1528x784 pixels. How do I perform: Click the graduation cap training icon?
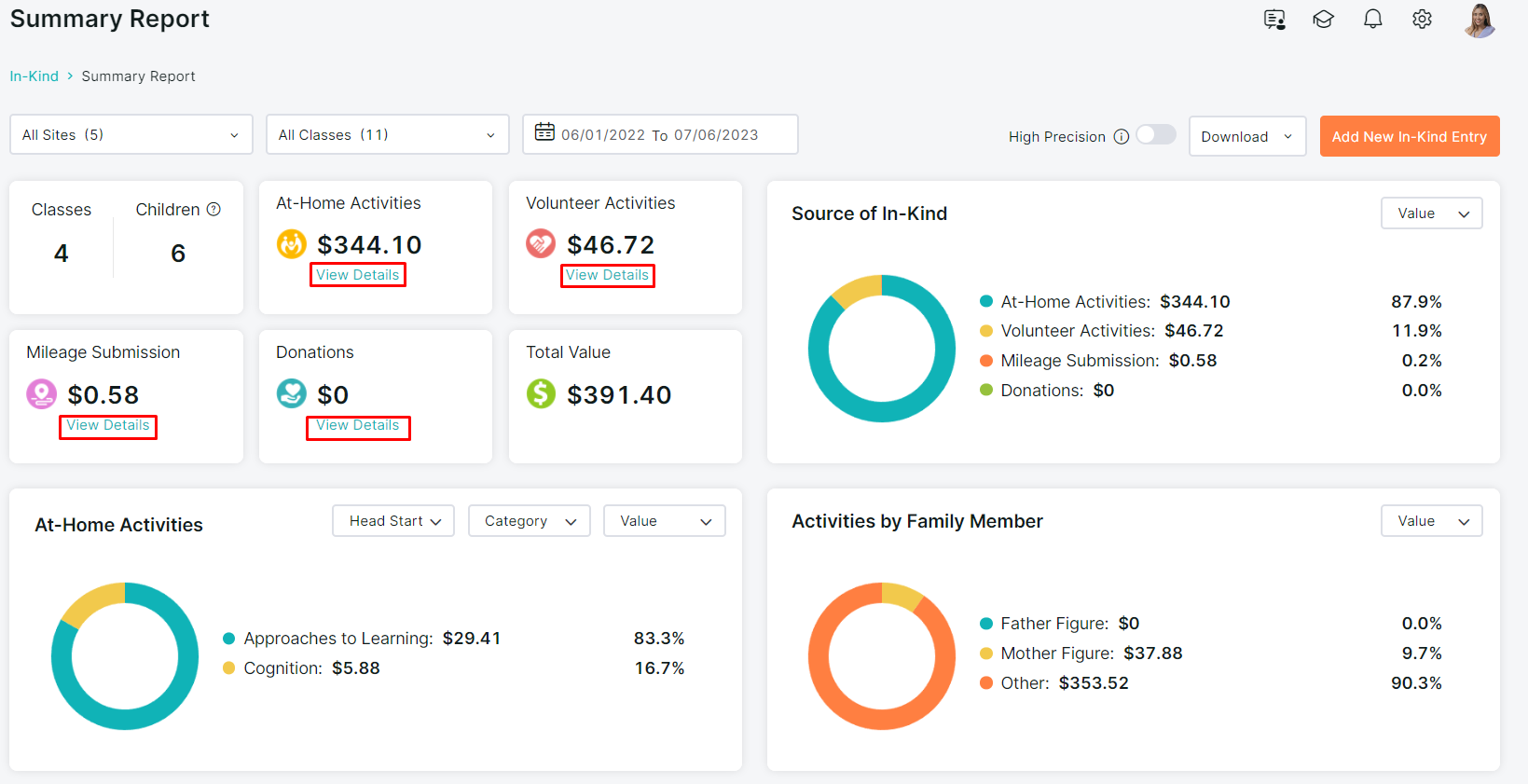[x=1323, y=19]
